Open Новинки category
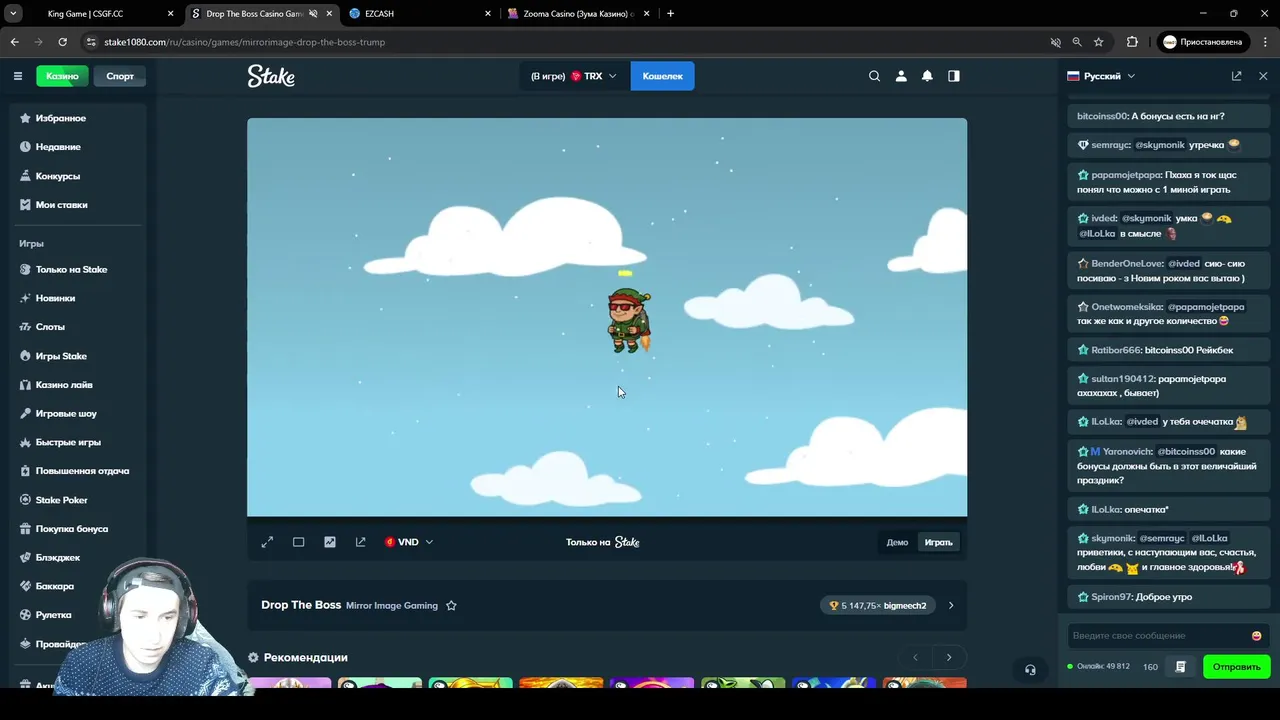The height and width of the screenshot is (720, 1280). 55,298
